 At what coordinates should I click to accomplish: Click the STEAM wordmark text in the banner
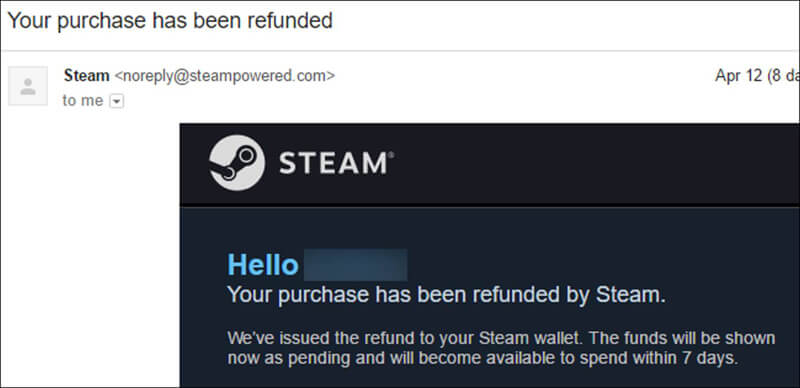pyautogui.click(x=334, y=163)
